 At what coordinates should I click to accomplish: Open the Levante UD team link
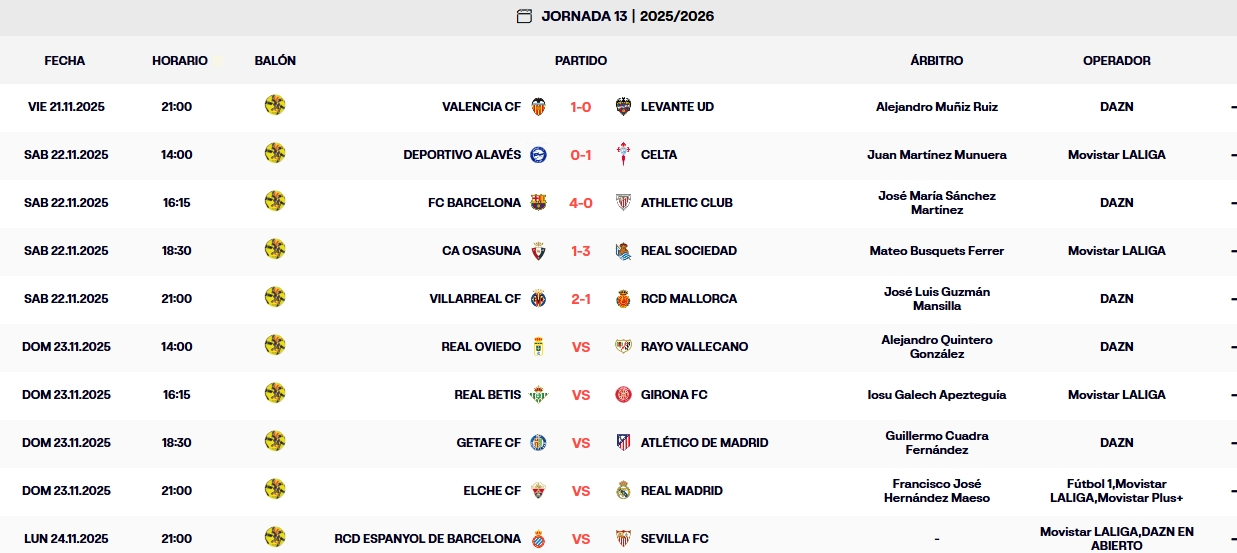click(x=677, y=107)
